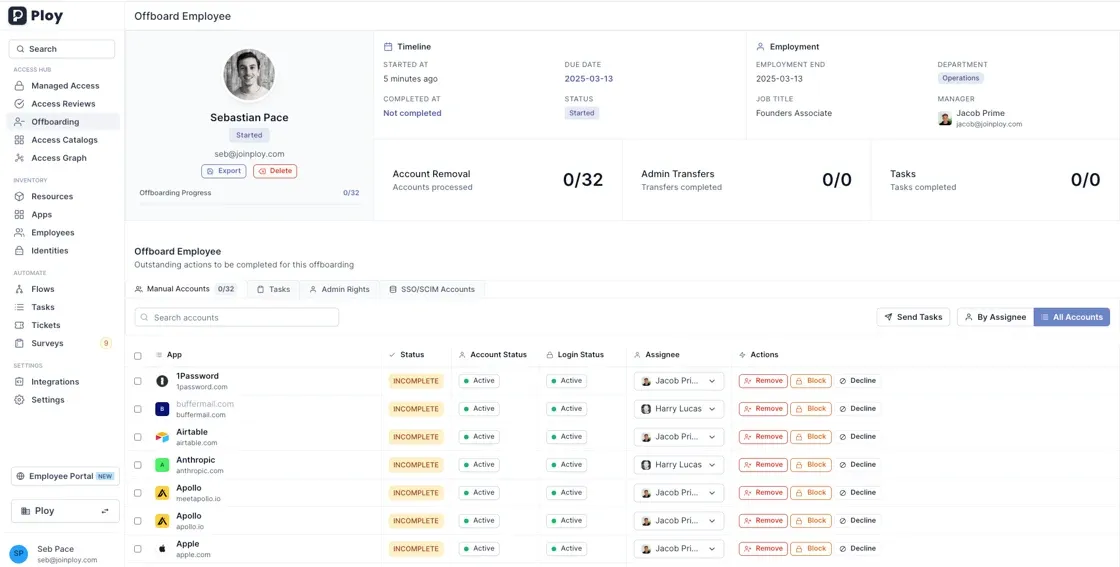The image size is (1120, 567).
Task: Check the Airtable row checkbox
Action: pos(138,437)
